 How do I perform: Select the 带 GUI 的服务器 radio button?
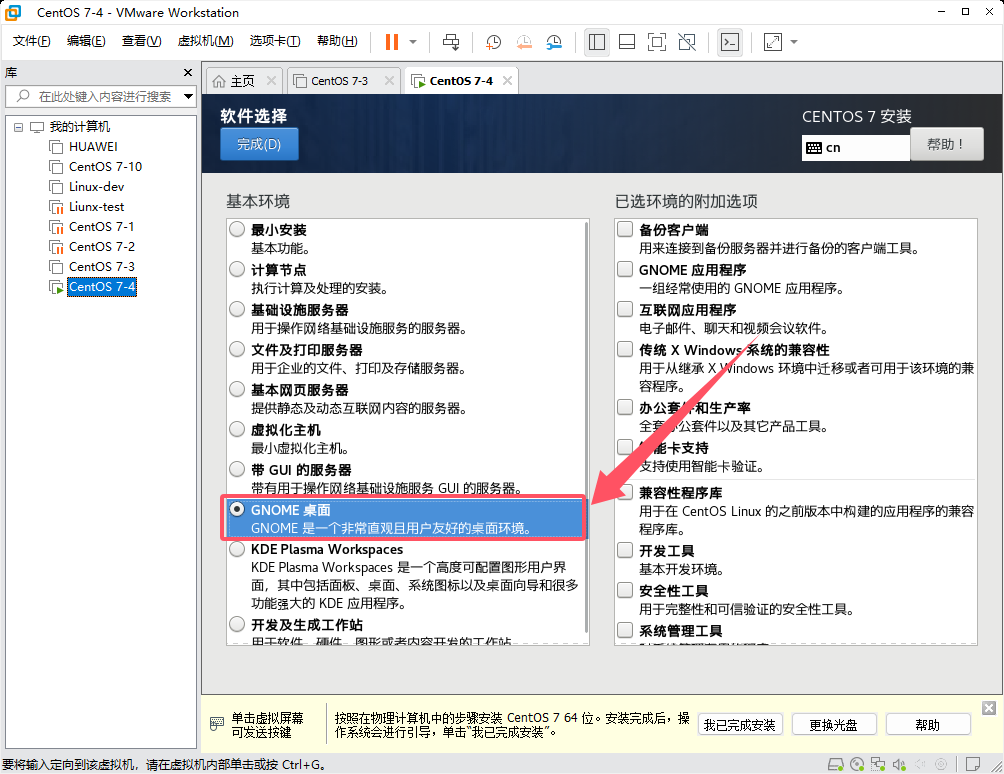click(x=237, y=469)
